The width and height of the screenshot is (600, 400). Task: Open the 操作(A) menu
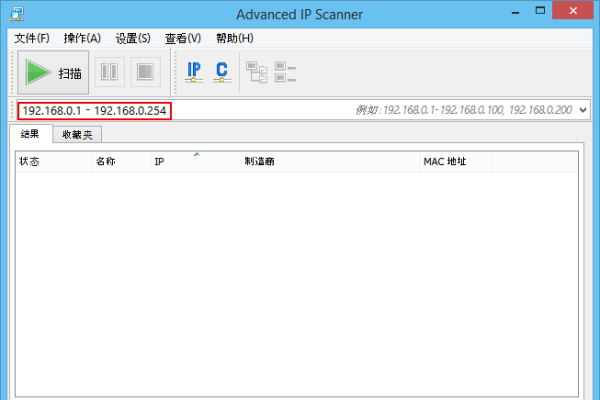82,38
